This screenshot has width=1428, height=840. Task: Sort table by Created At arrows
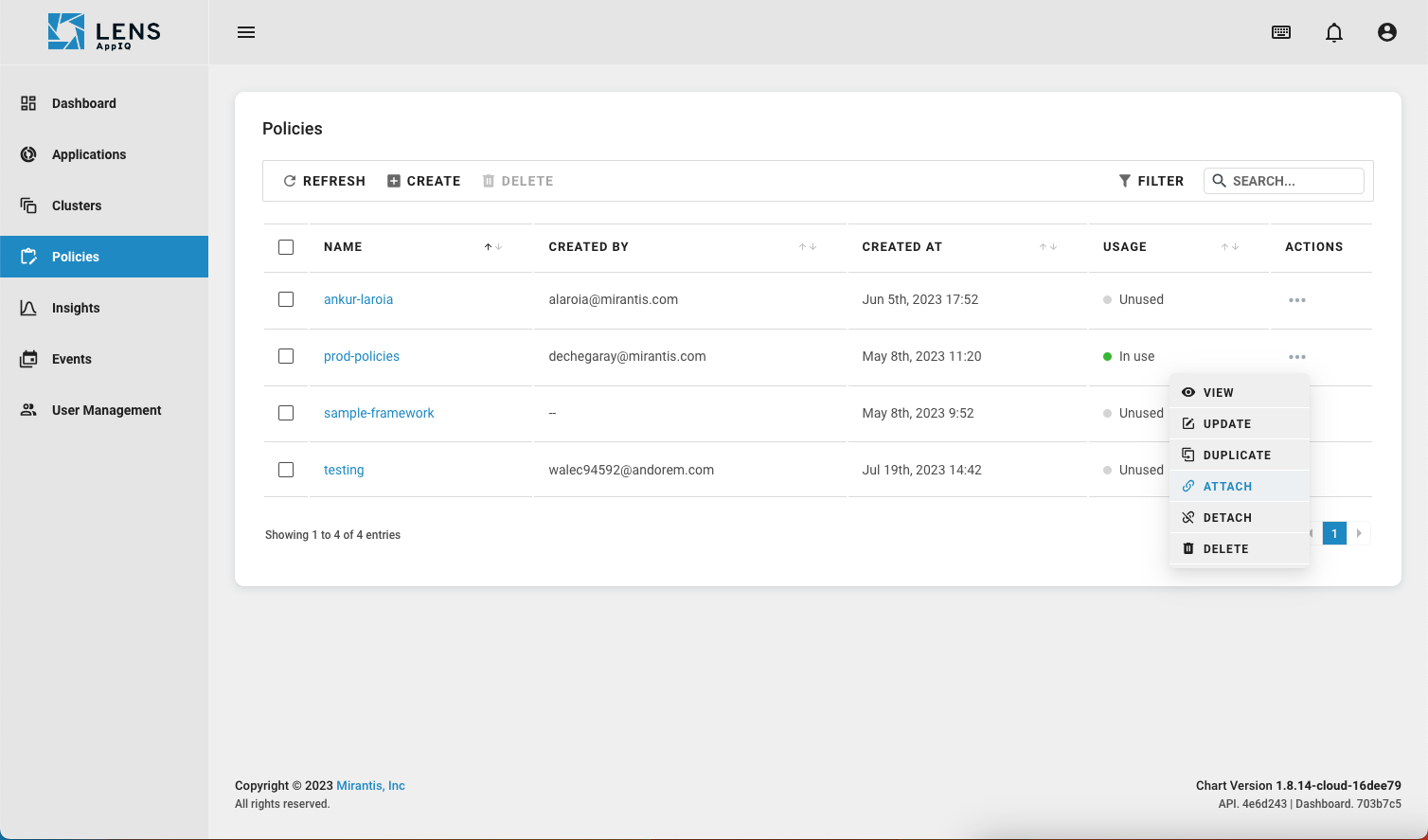1047,247
